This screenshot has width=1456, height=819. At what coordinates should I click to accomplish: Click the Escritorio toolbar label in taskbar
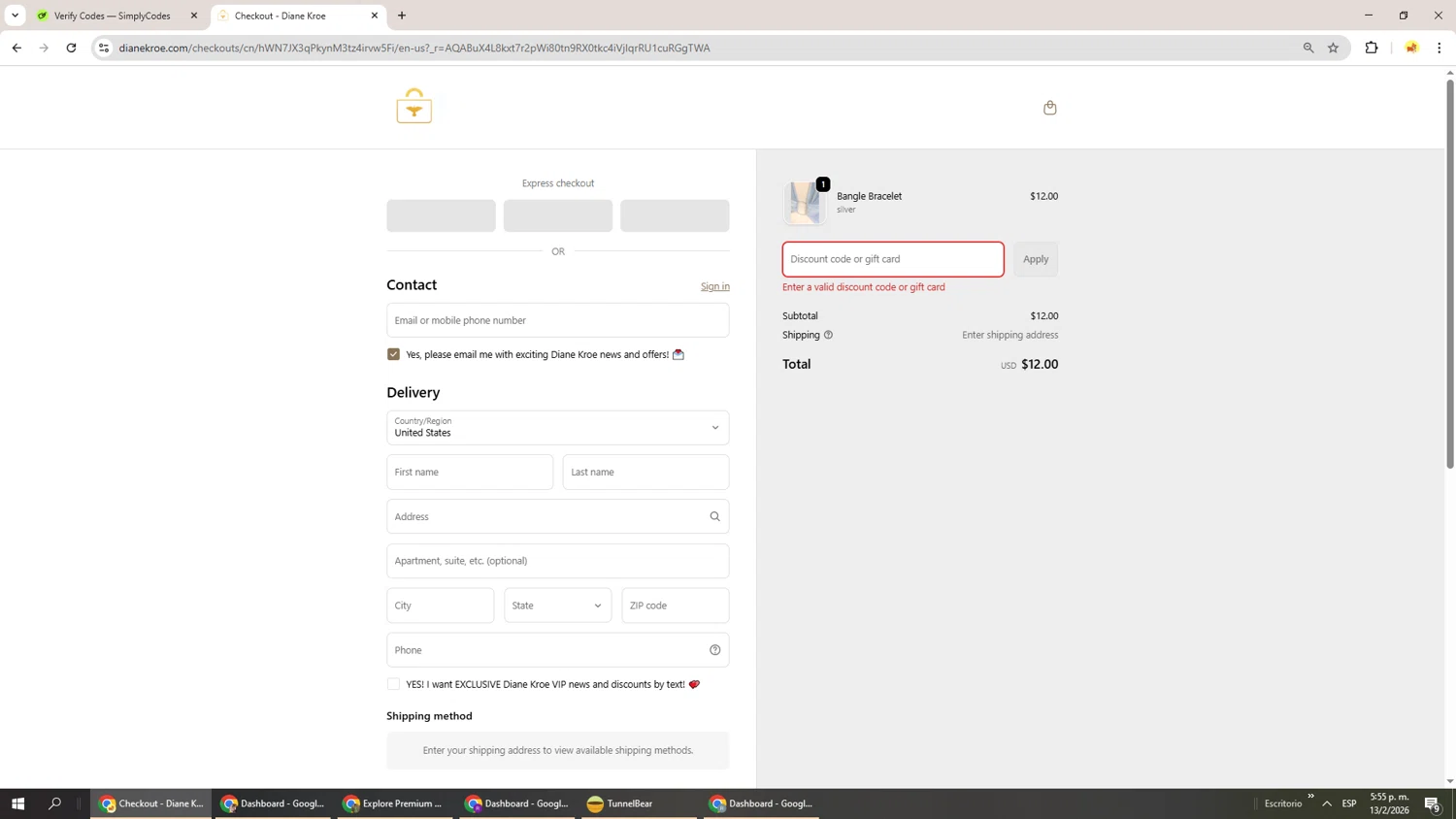(x=1283, y=803)
